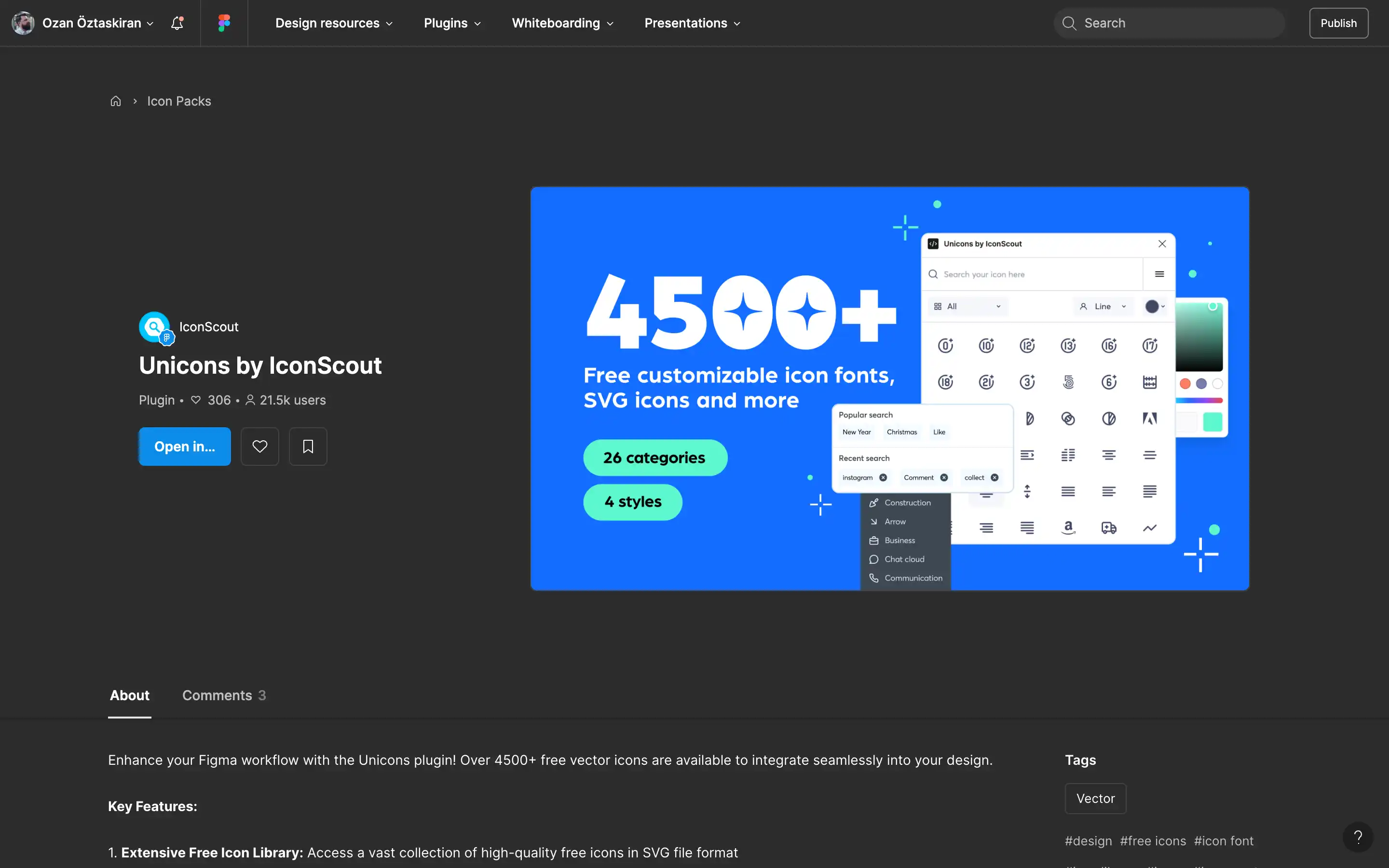Image resolution: width=1389 pixels, height=868 pixels.
Task: Open the #free icons hashtag
Action: click(1153, 841)
